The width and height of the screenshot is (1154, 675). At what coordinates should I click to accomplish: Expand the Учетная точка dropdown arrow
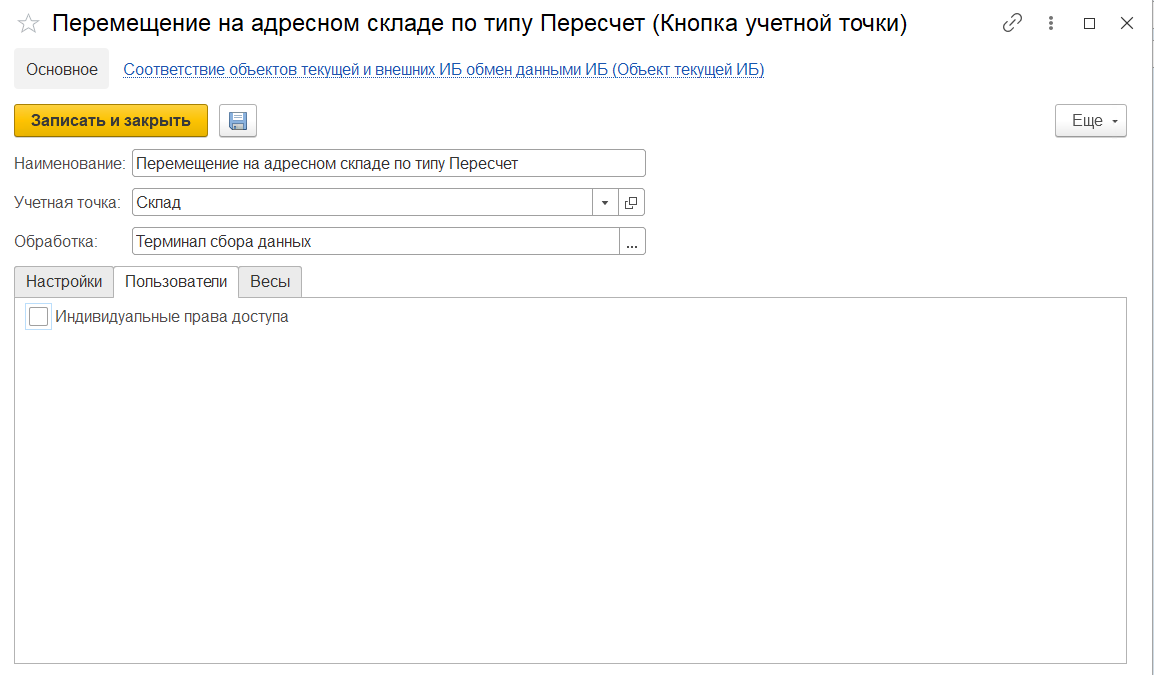605,202
